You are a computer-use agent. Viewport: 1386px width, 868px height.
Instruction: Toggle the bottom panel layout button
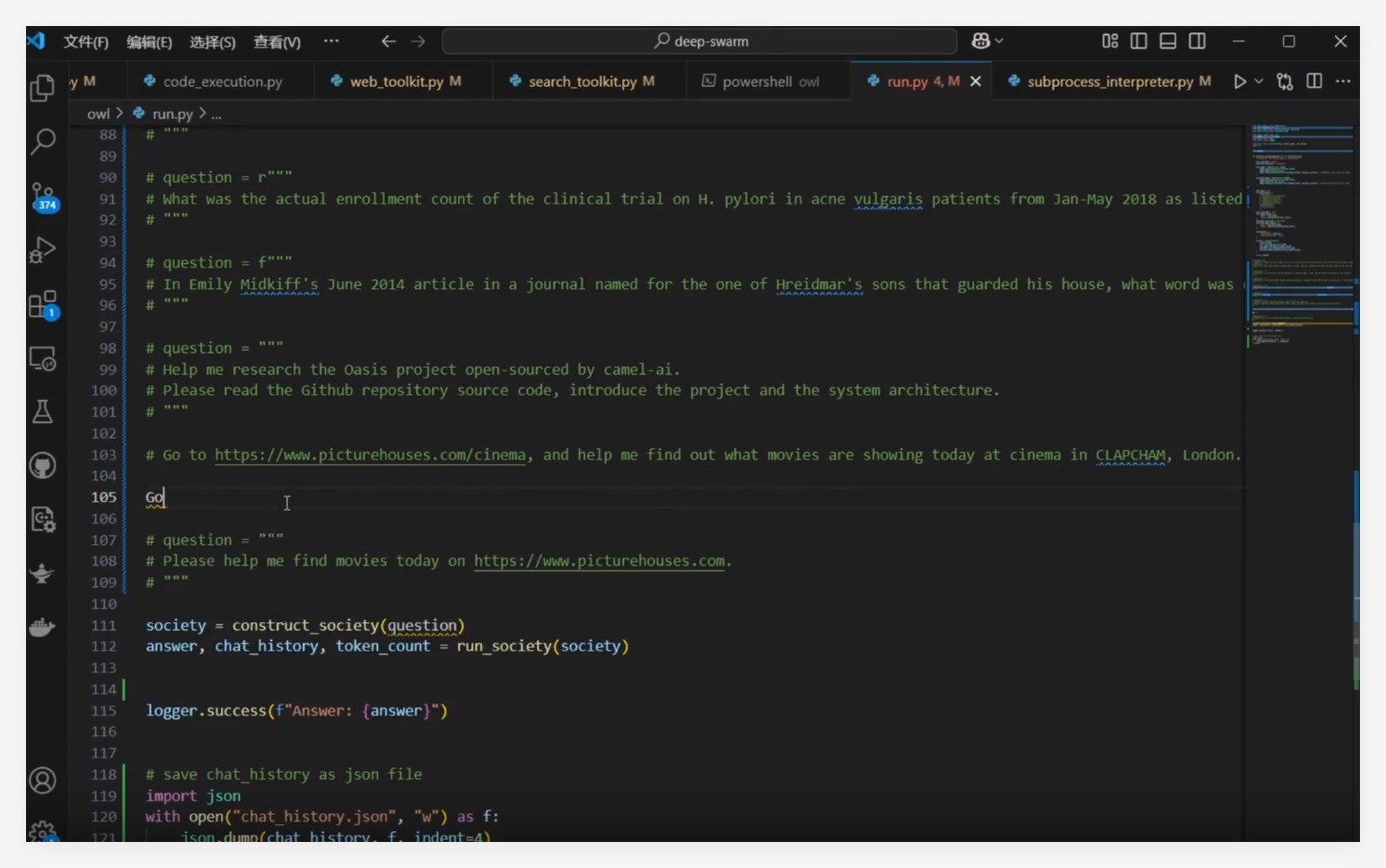coord(1168,41)
